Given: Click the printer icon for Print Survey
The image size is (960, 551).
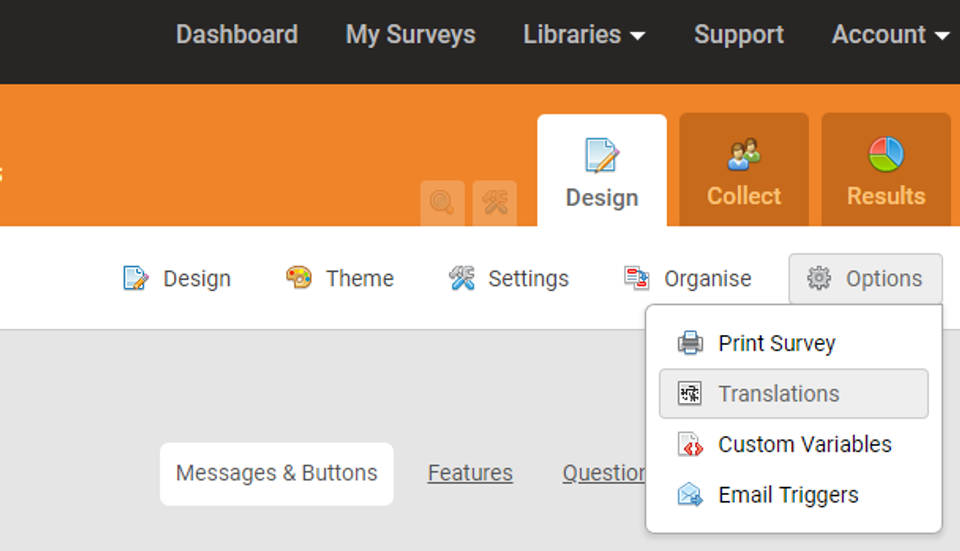Looking at the screenshot, I should pos(690,343).
